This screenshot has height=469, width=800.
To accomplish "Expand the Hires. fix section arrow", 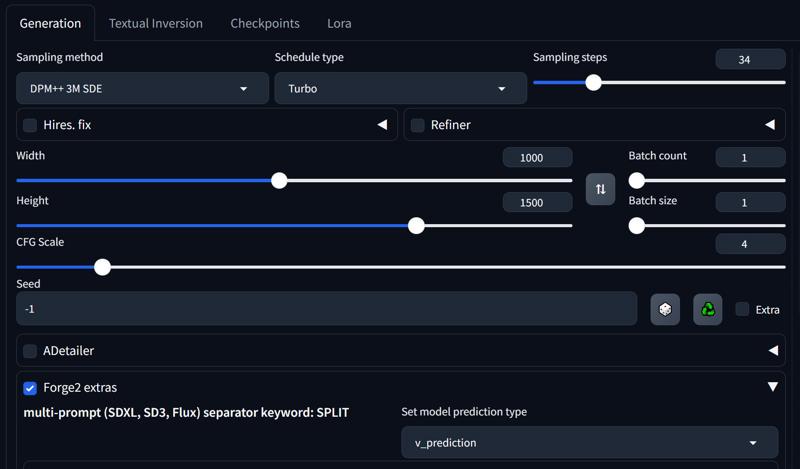I will coord(382,125).
